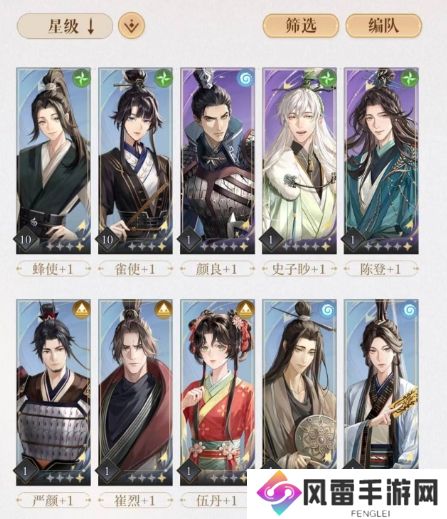
Task: Select the 蜂使 character card
Action: tap(53, 161)
